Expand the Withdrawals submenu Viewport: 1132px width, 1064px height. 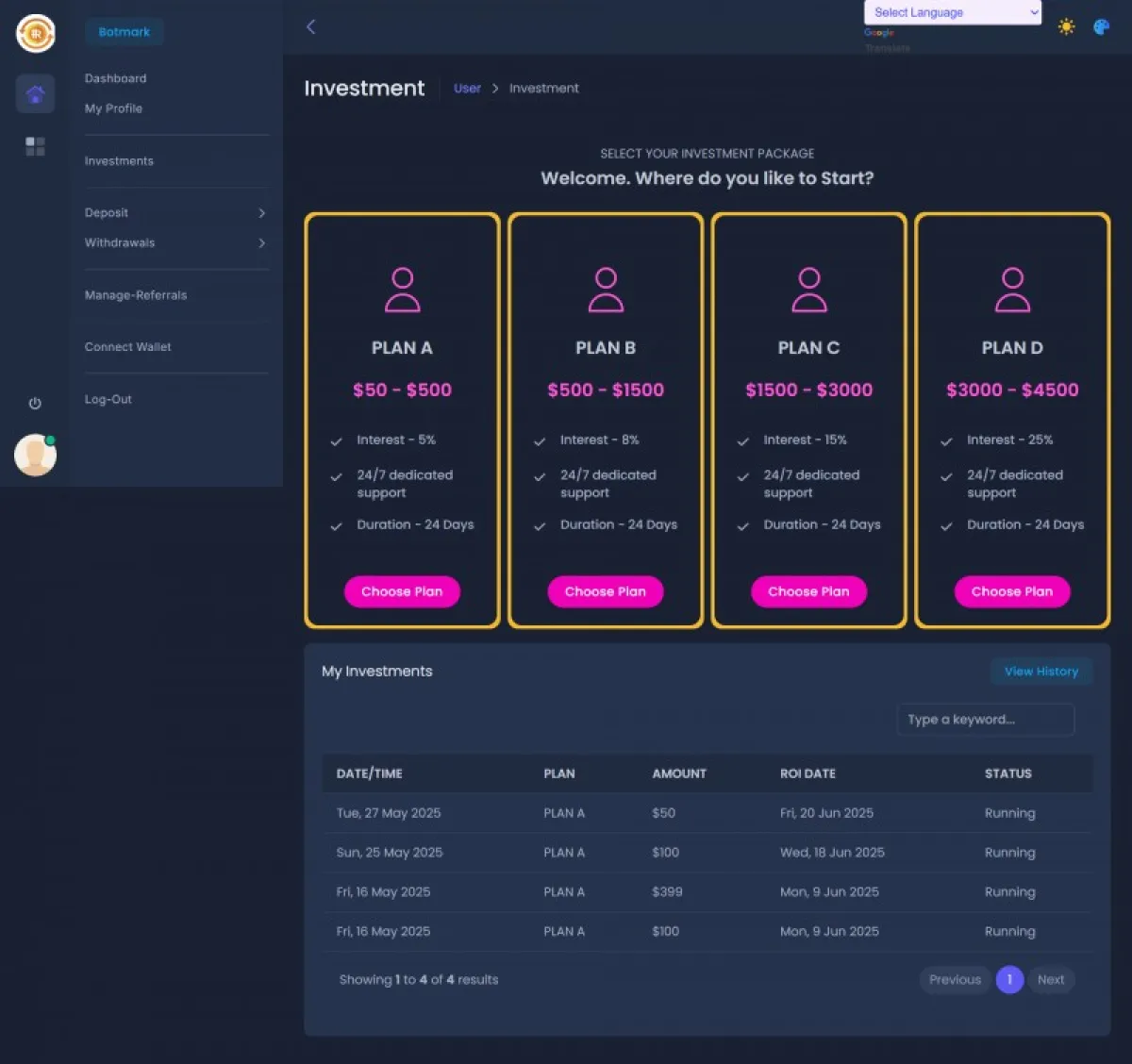pos(175,243)
